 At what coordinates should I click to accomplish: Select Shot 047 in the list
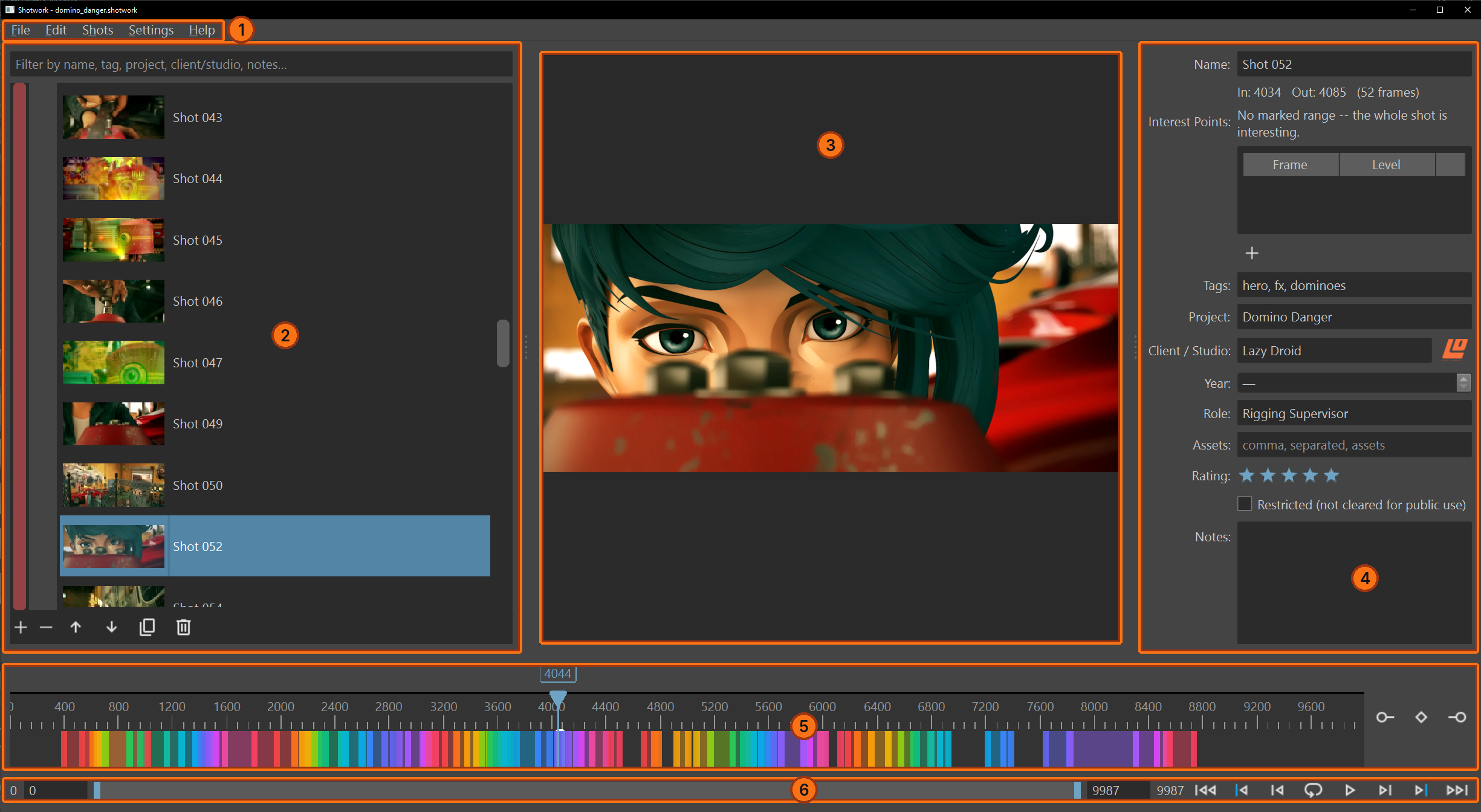(275, 362)
